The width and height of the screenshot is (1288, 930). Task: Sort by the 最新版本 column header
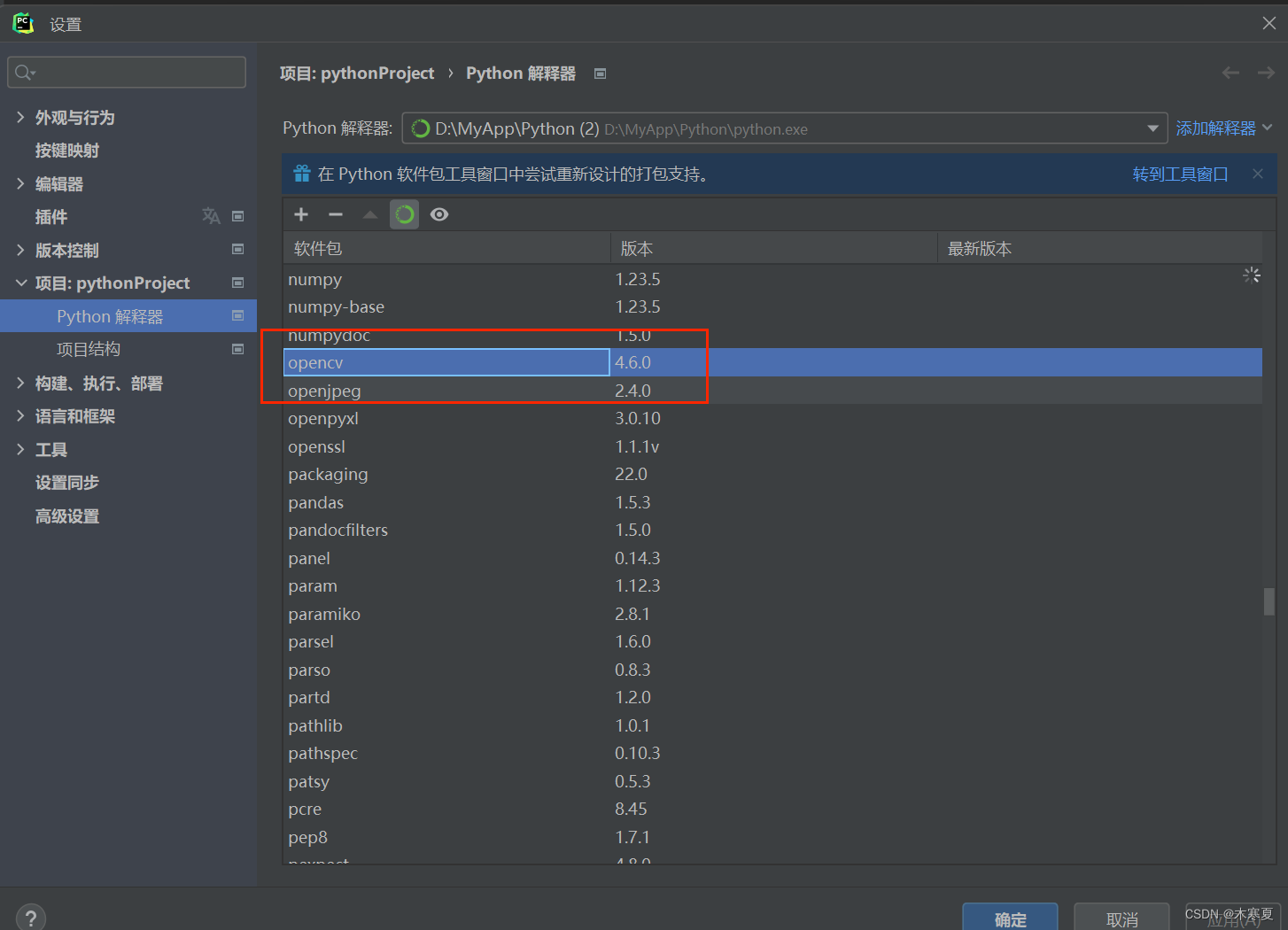tap(1100, 248)
